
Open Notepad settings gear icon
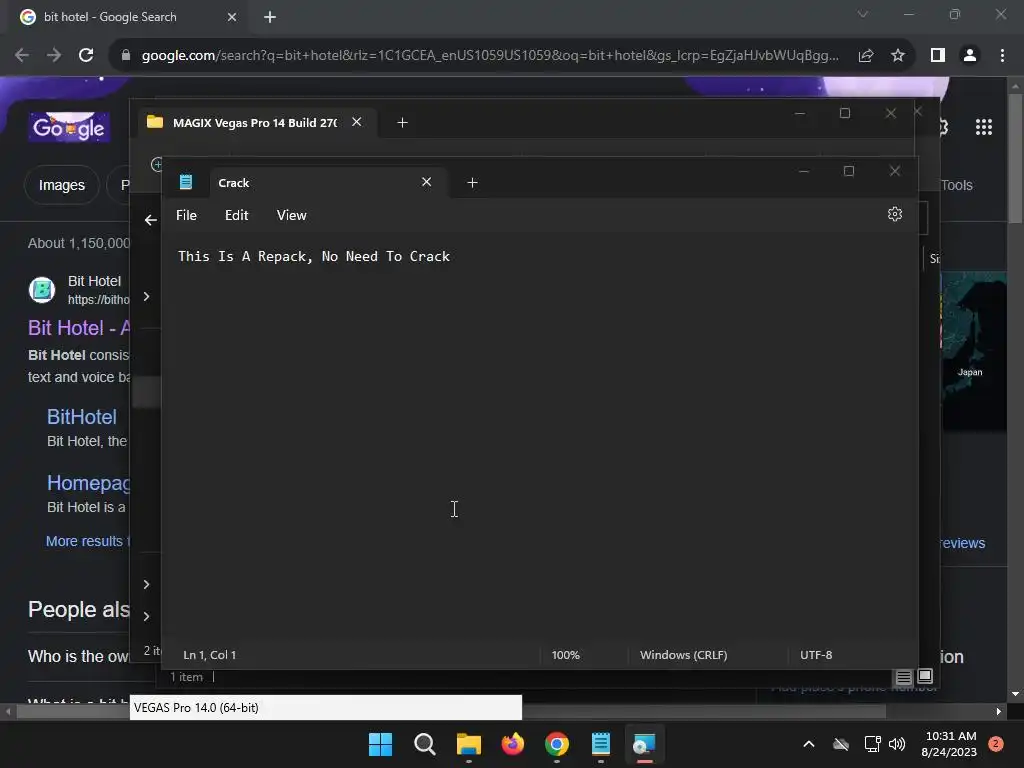pyautogui.click(x=895, y=214)
